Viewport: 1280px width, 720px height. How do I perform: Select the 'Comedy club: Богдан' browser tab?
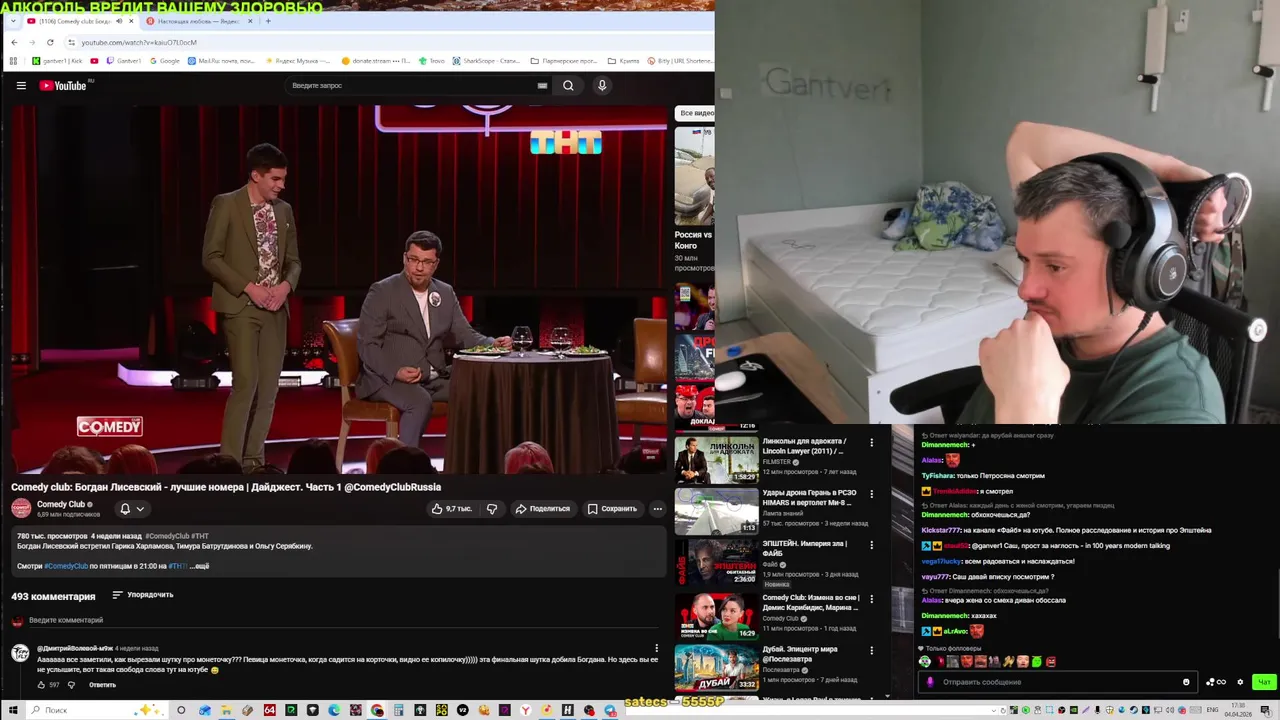(78, 21)
